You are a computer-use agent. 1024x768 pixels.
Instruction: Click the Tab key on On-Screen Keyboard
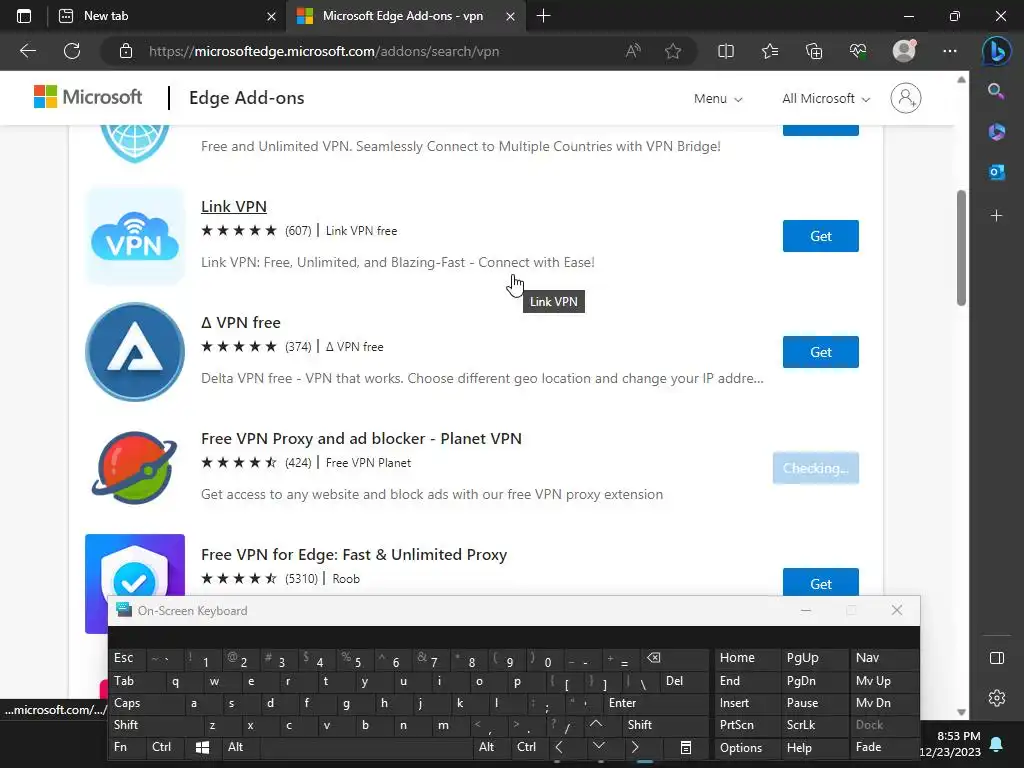point(133,681)
